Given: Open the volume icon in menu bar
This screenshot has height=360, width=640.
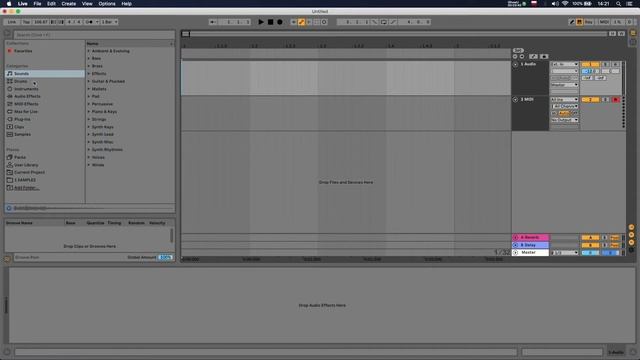Looking at the screenshot, I should 555,4.
